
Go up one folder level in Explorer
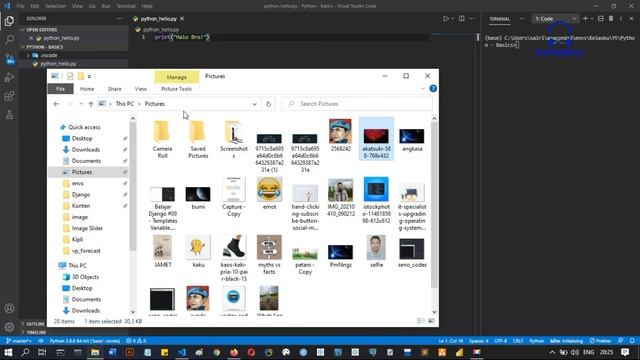tap(91, 104)
